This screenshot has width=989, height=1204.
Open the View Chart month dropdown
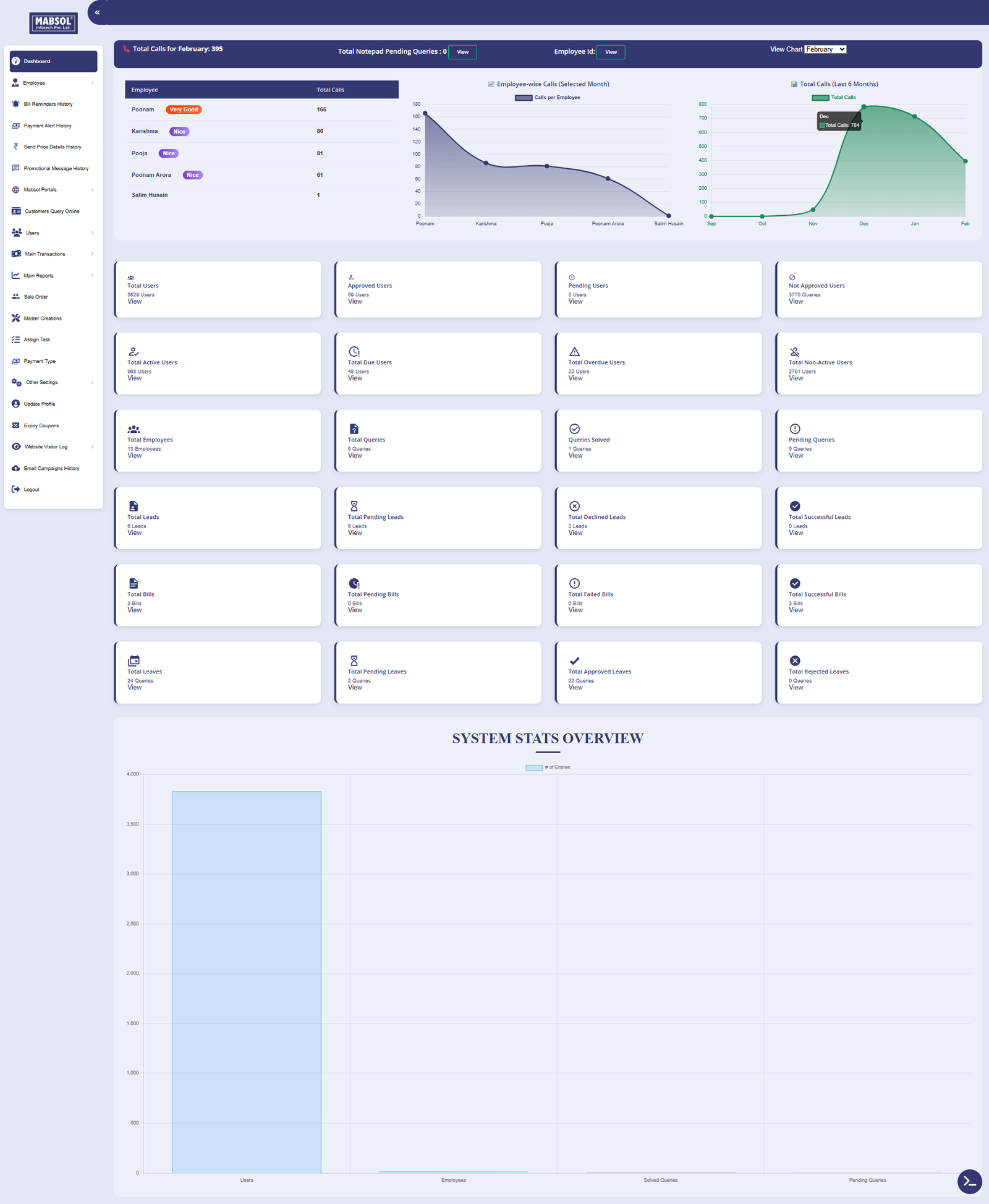825,49
